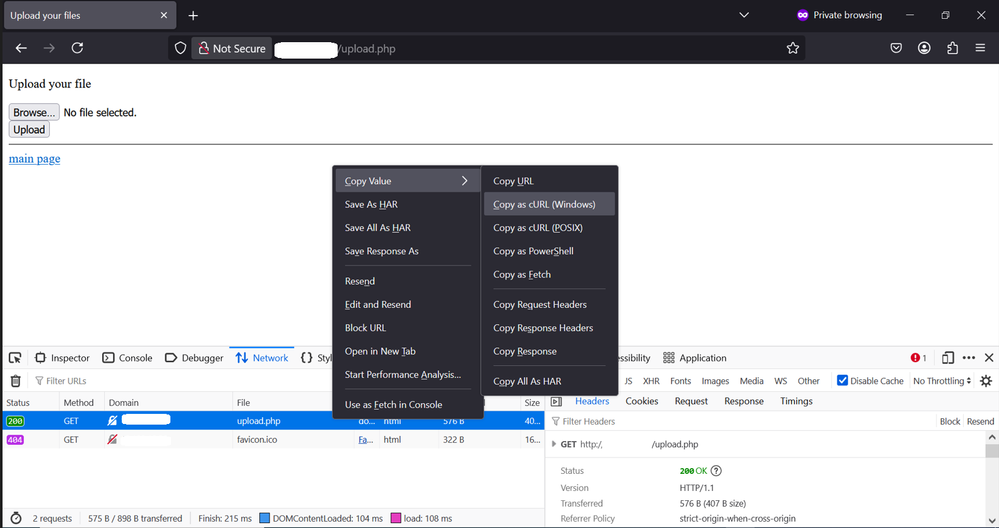This screenshot has width=999, height=528.
Task: Open the Timings details tab
Action: 796,401
